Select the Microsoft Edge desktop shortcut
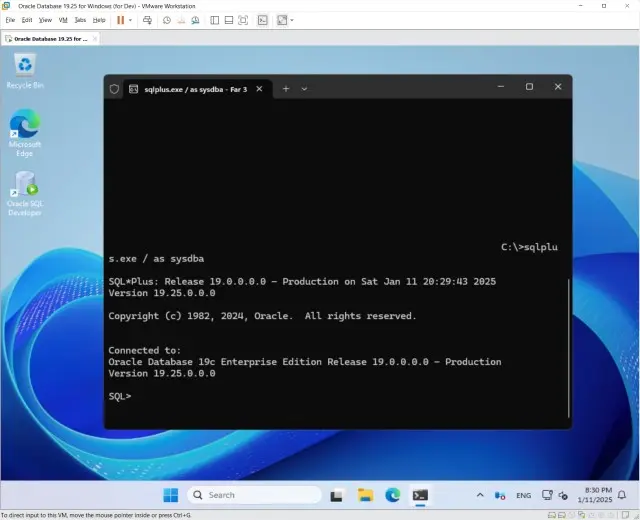640x520 pixels. tap(24, 133)
